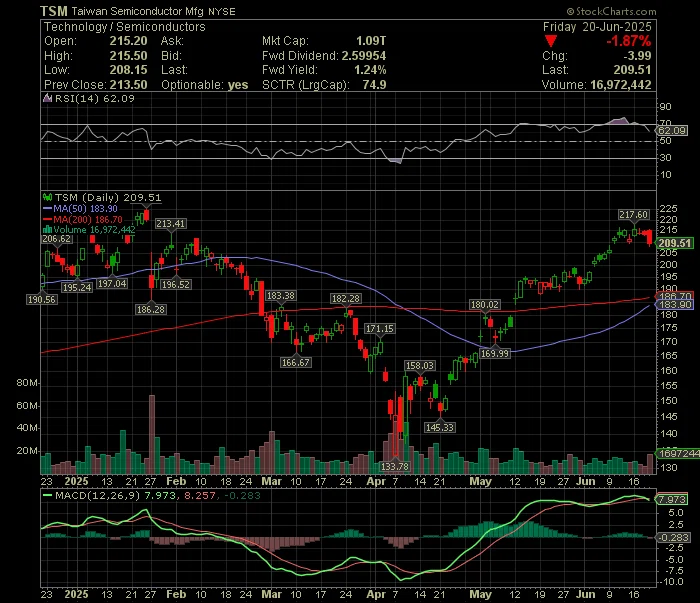Click the tall volume bar near Jan 27
This screenshot has height=603, width=700.
[152, 434]
